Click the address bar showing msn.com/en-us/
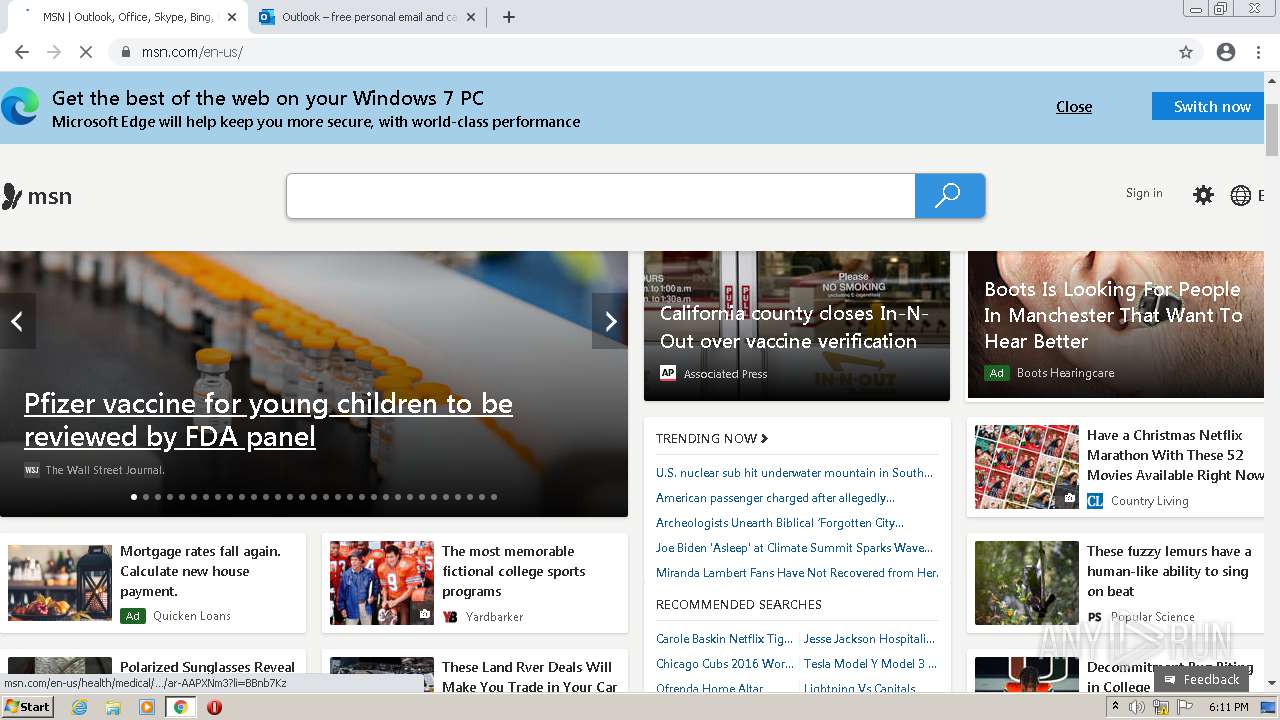1280x720 pixels. [640, 52]
